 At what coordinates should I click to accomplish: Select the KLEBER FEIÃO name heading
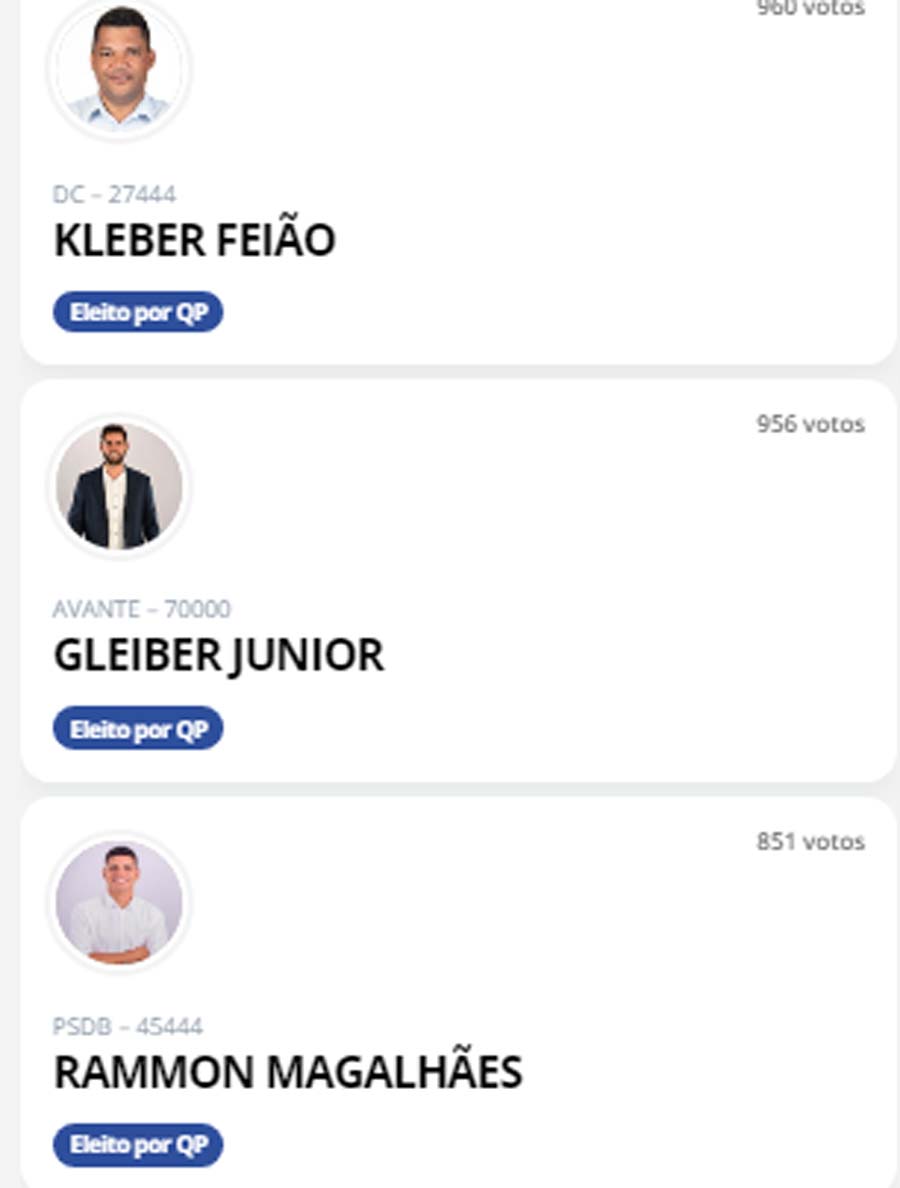pos(194,241)
